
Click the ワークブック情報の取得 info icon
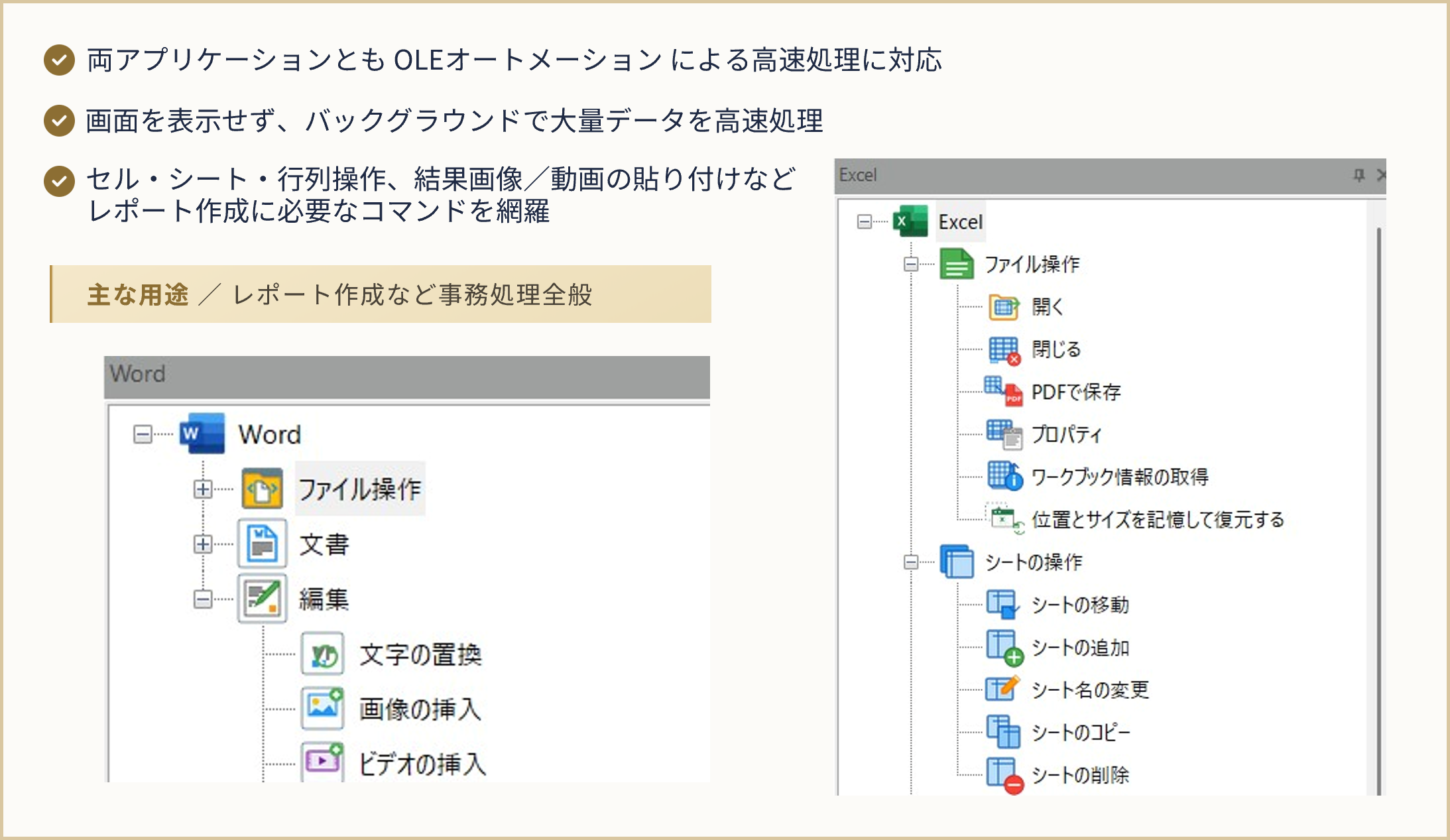pyautogui.click(x=1005, y=476)
